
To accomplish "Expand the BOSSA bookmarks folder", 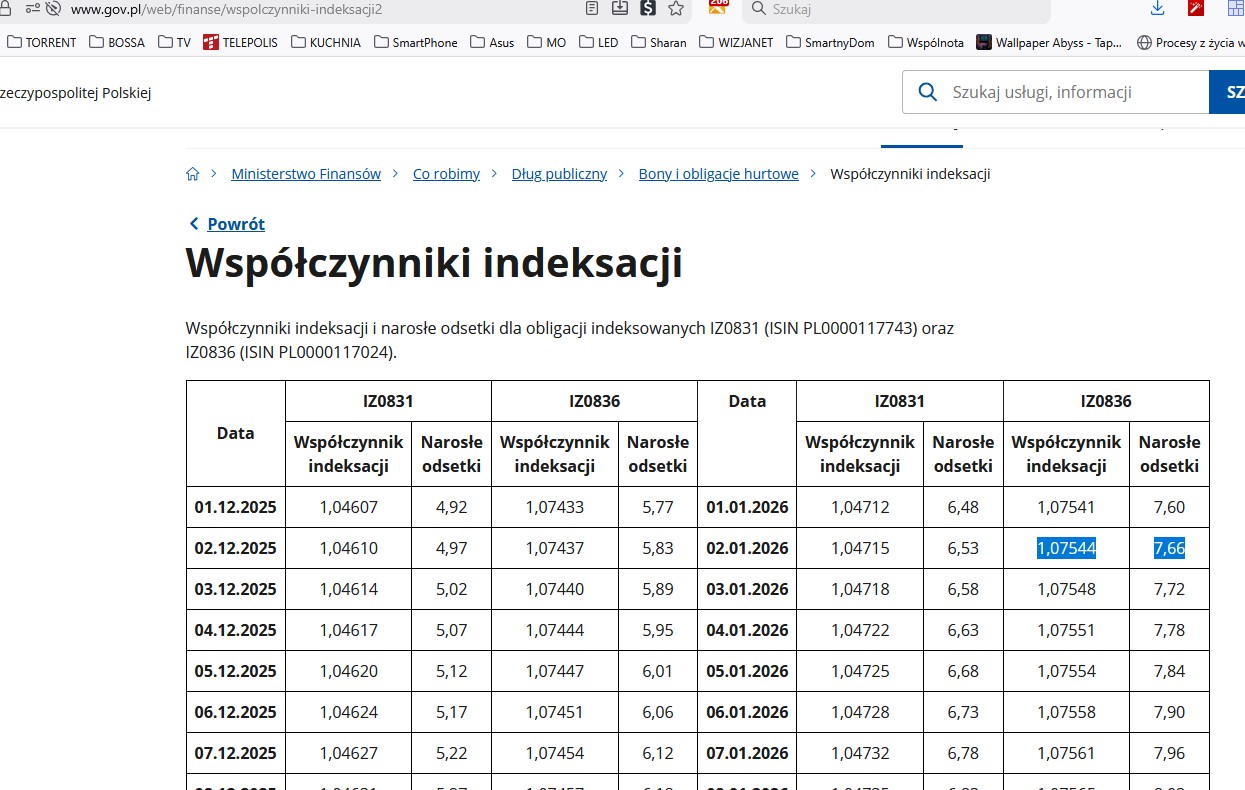I will pyautogui.click(x=117, y=42).
